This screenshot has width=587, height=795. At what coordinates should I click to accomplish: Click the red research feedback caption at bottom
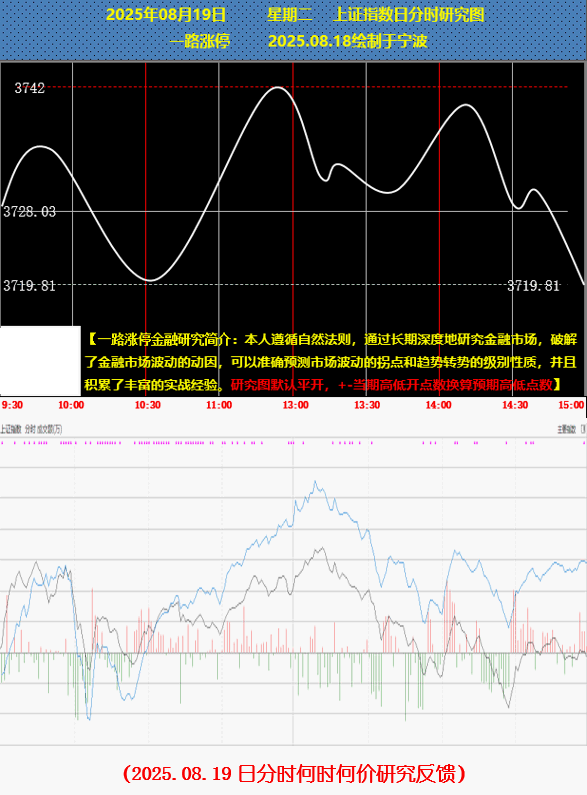tap(294, 774)
